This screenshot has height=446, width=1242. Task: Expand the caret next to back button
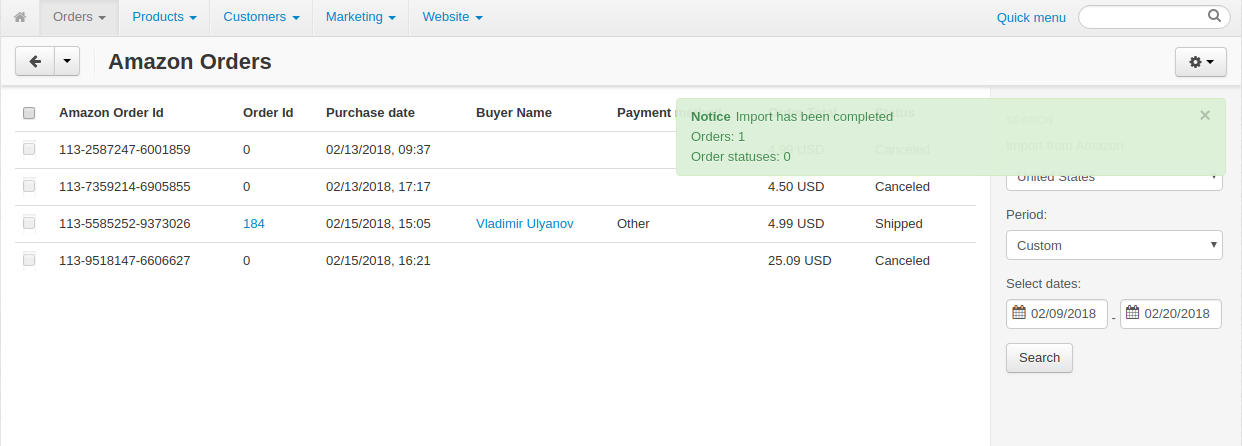click(x=66, y=61)
